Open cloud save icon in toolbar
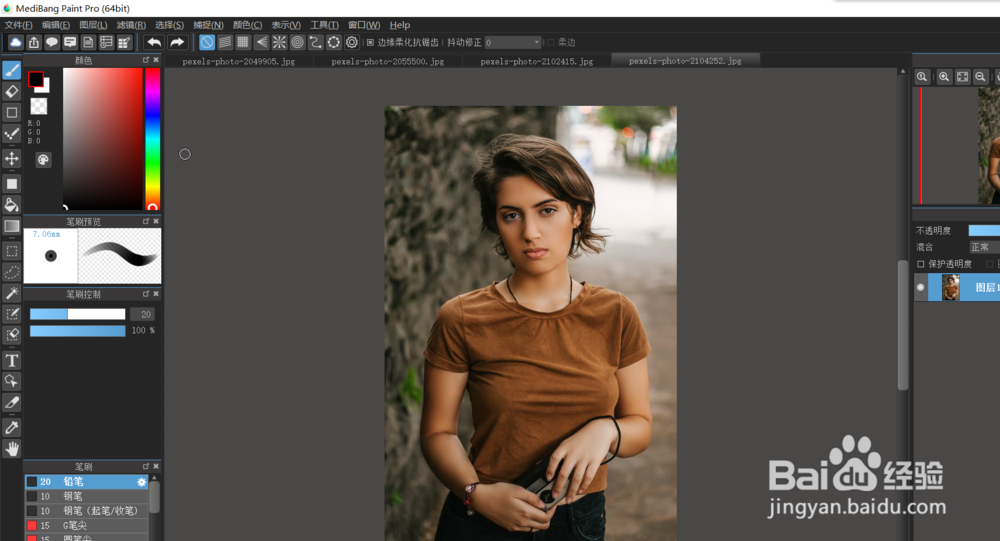The width and height of the screenshot is (1000, 541). 15,42
